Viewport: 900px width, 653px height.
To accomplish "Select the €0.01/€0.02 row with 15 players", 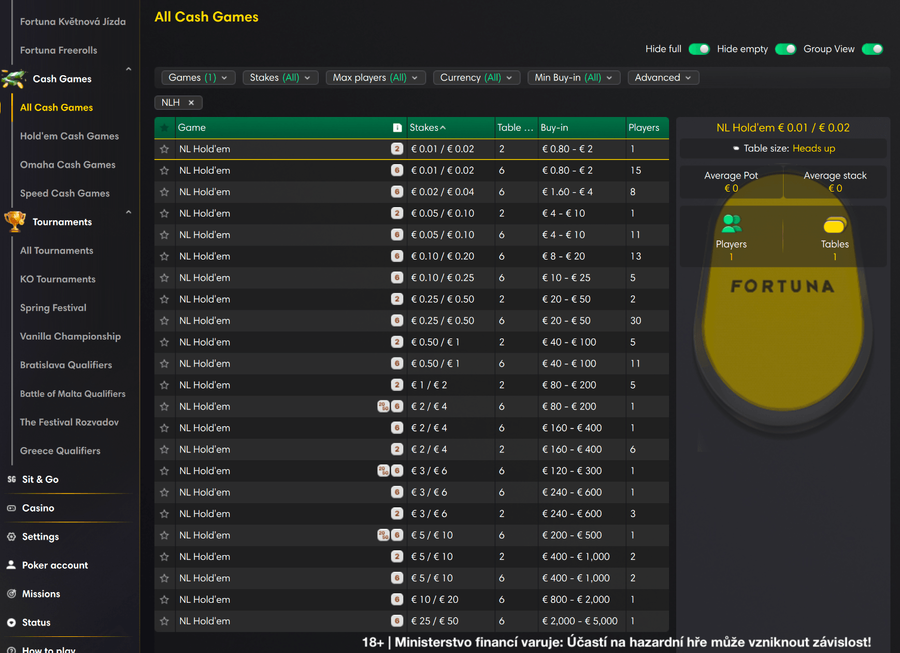I will coord(412,170).
